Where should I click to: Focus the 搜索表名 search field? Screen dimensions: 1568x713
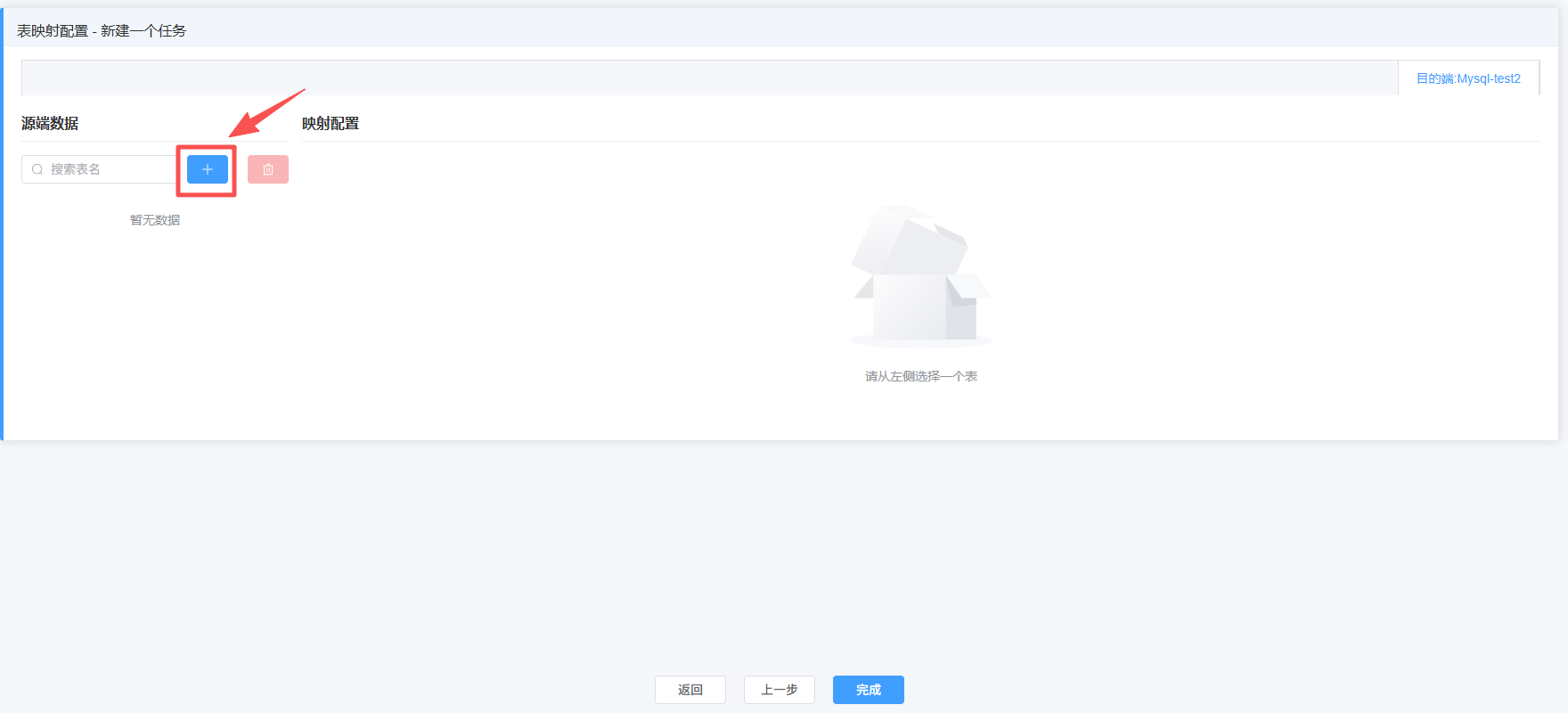(x=107, y=169)
